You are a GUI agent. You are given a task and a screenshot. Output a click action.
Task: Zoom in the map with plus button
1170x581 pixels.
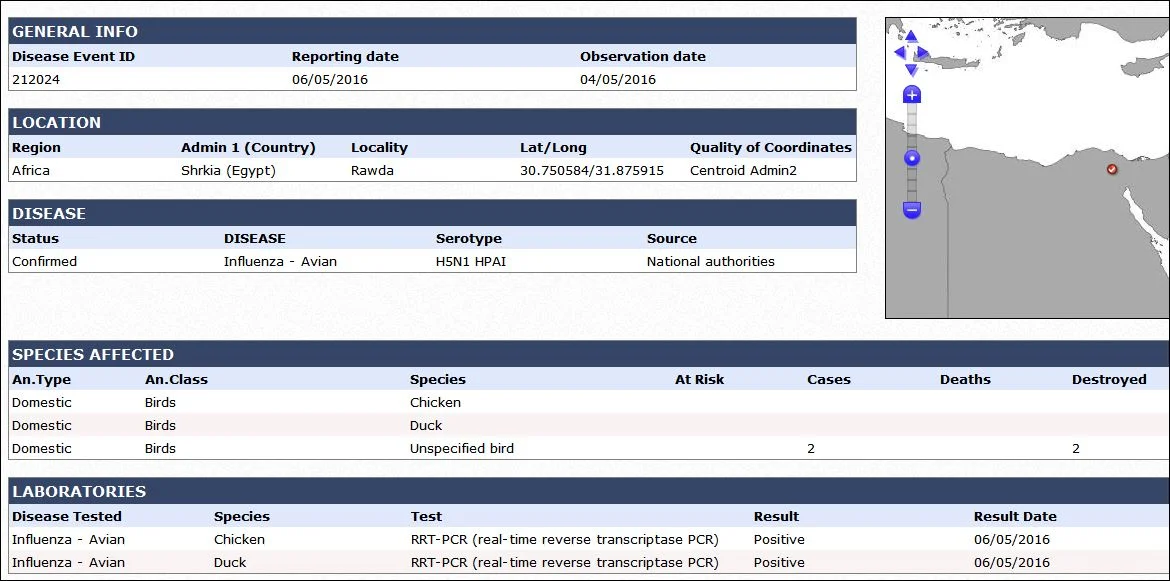[x=912, y=95]
